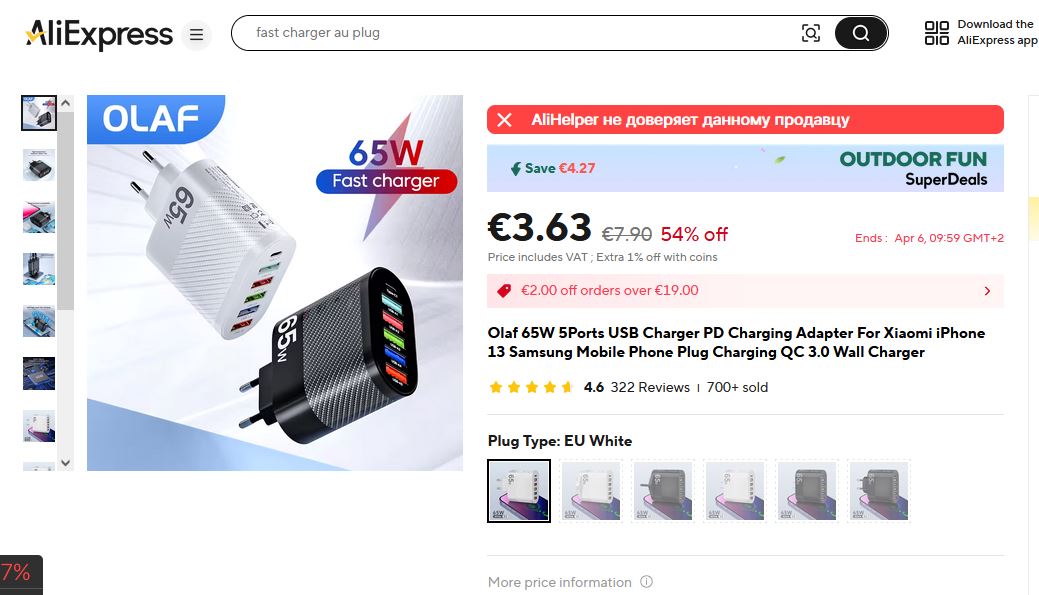The width and height of the screenshot is (1039, 595).
Task: Click the image search camera icon
Action: click(x=810, y=33)
